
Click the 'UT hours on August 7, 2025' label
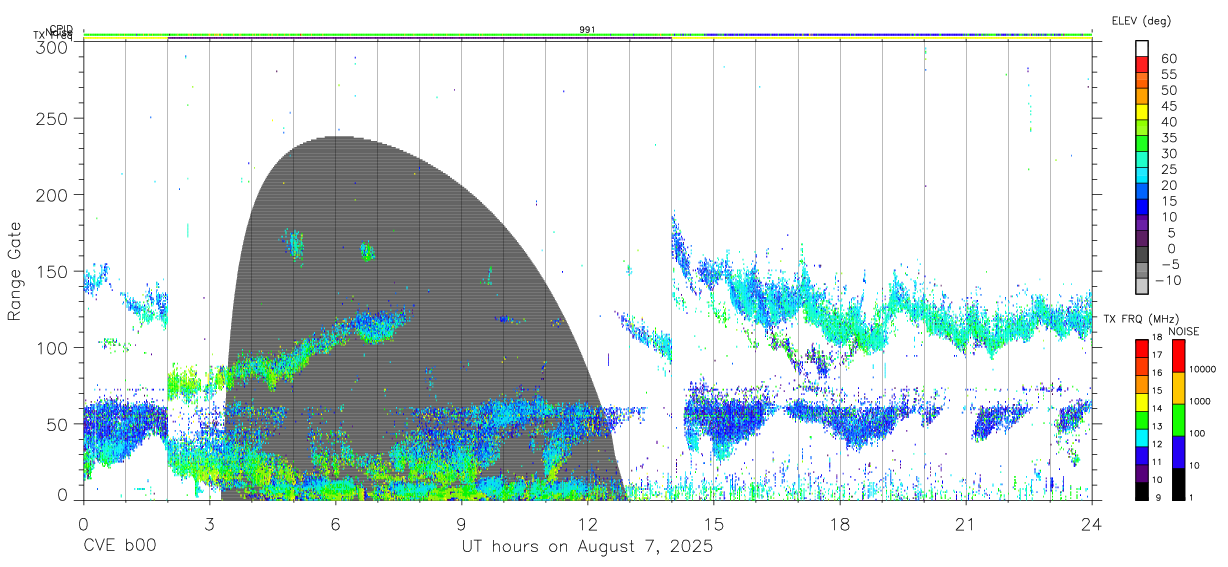587,547
